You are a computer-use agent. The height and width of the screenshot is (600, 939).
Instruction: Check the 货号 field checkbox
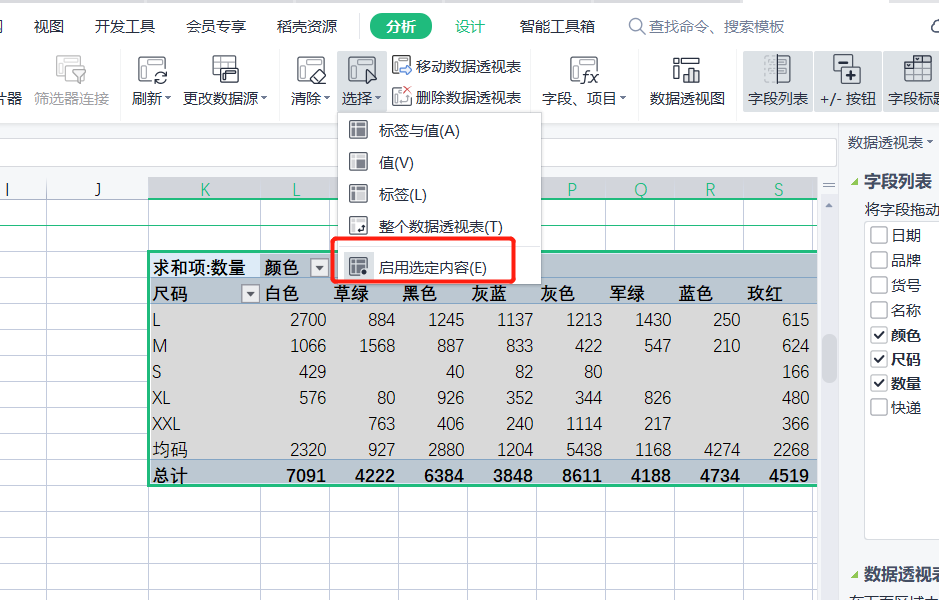(879, 284)
